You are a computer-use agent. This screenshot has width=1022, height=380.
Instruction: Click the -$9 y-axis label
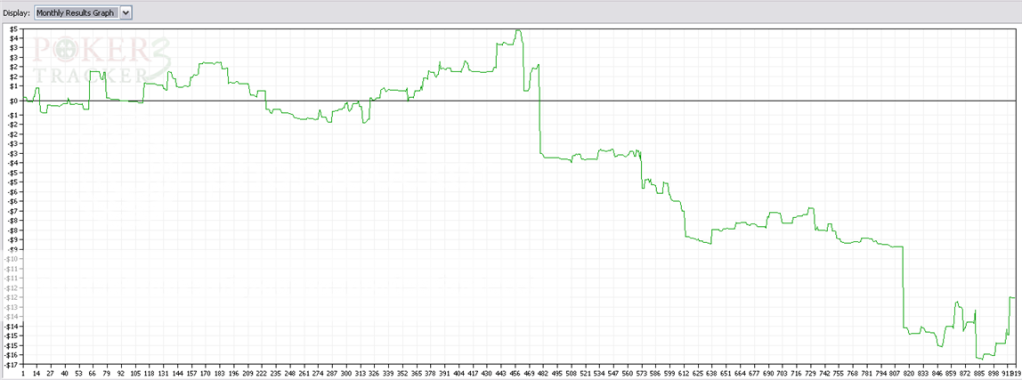(12, 249)
